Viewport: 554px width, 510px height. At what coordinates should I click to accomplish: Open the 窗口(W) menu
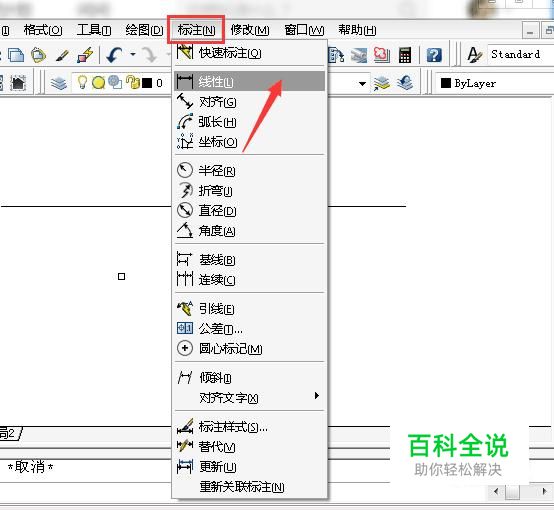[x=304, y=30]
